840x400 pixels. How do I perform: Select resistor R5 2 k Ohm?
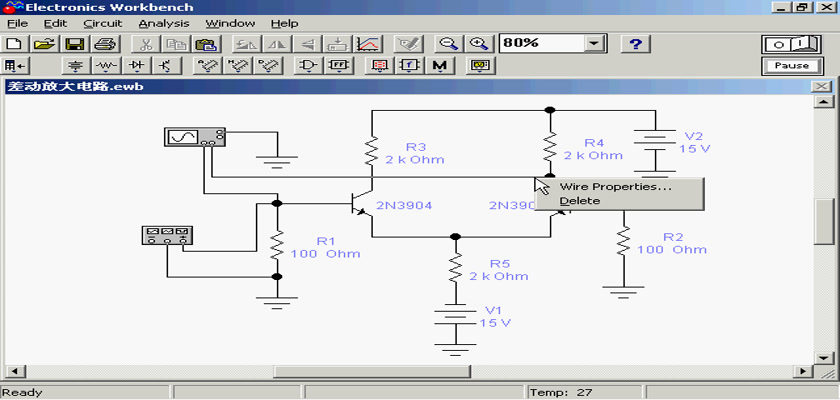[455, 269]
